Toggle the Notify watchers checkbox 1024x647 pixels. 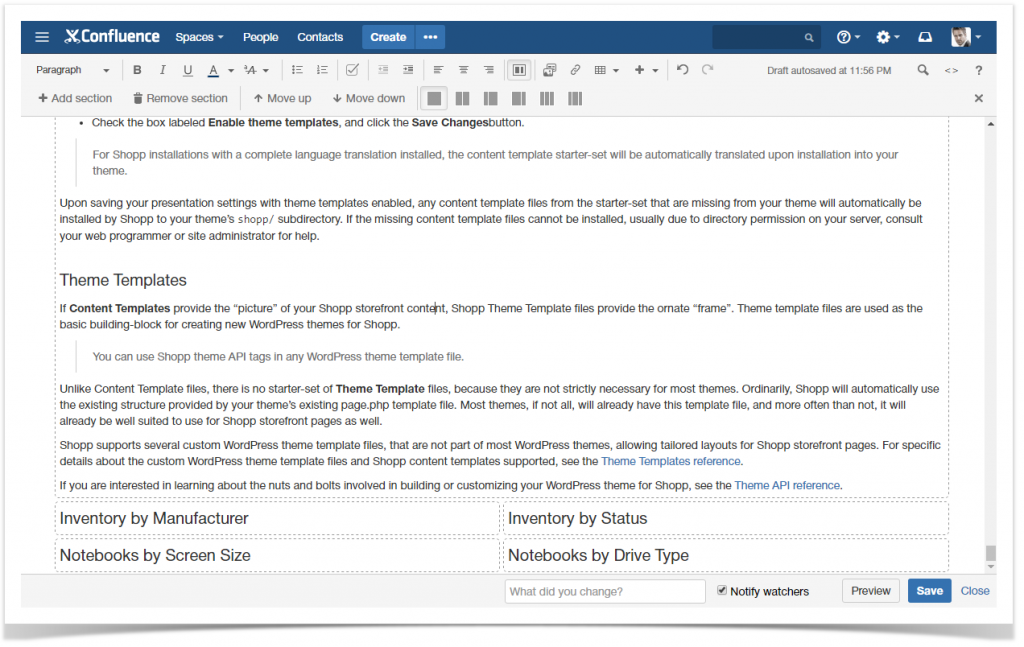click(x=721, y=591)
